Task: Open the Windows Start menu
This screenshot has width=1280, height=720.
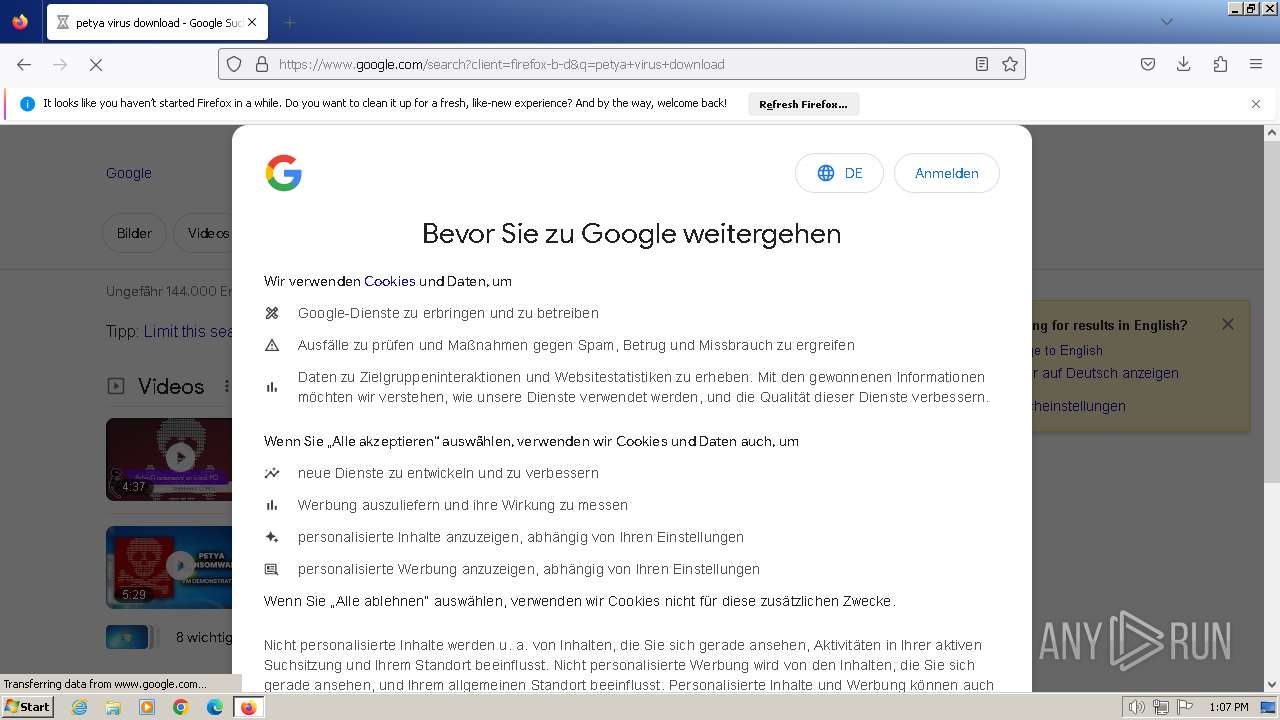Action: click(28, 707)
